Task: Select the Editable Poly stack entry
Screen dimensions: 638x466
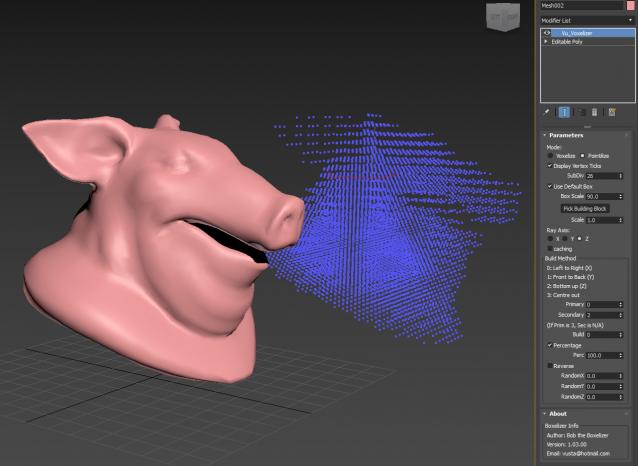Action: pyautogui.click(x=567, y=42)
